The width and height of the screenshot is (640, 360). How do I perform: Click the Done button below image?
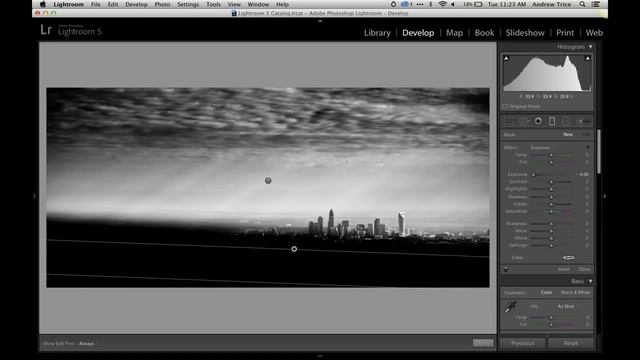tap(483, 343)
